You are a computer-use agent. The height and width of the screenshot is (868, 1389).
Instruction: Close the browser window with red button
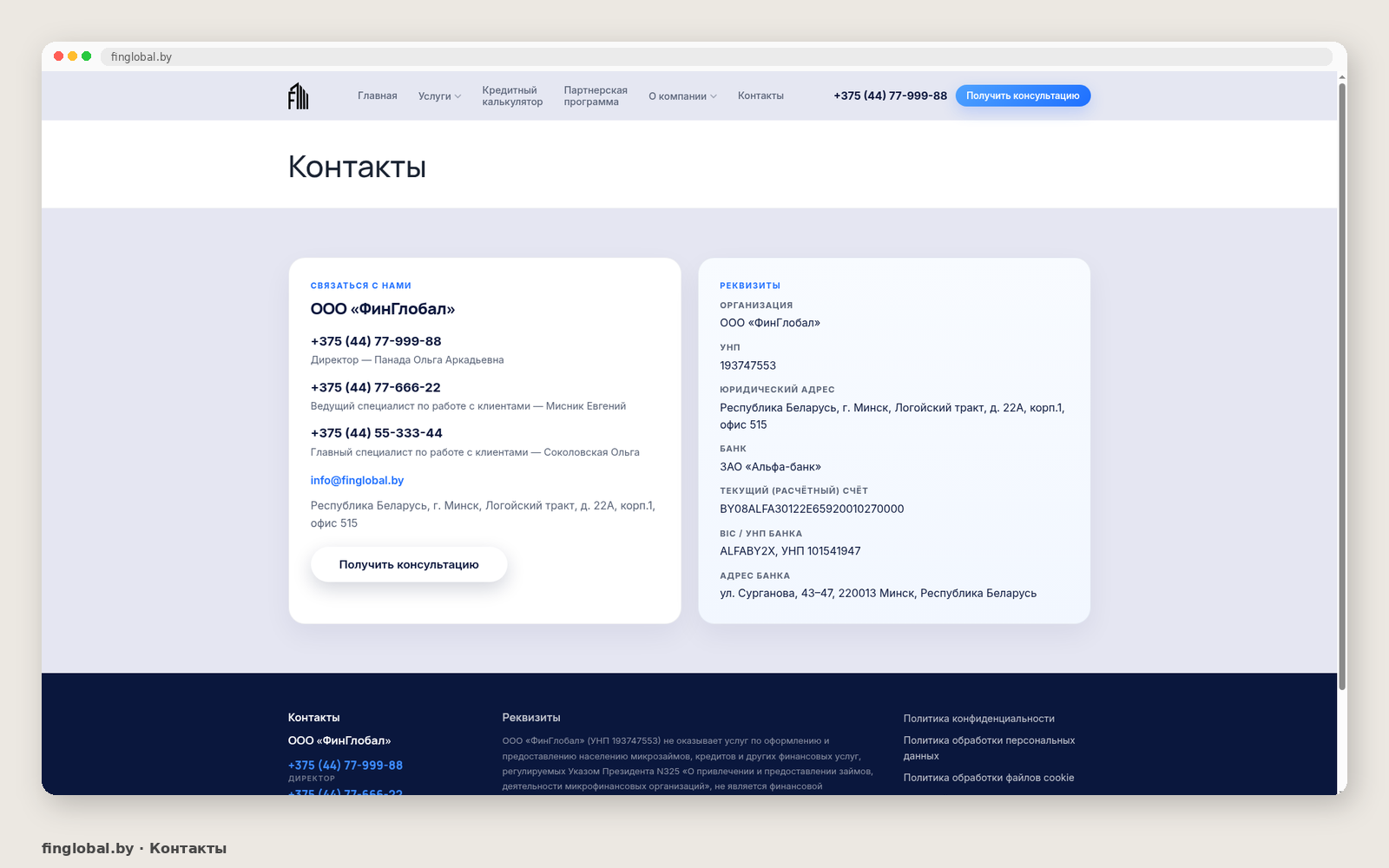59,56
